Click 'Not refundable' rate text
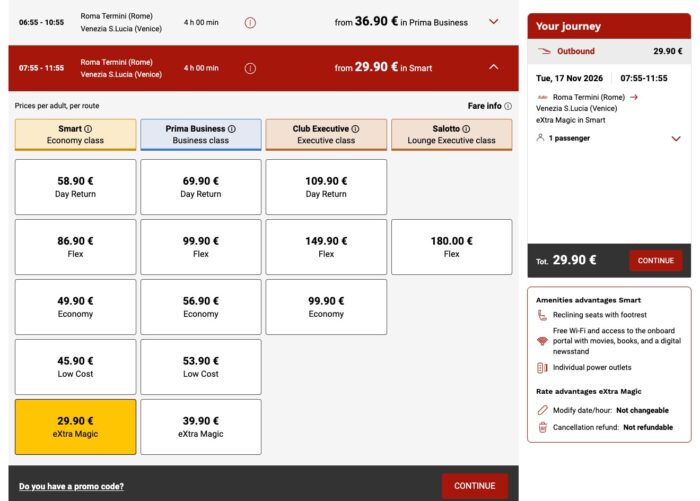 (x=648, y=427)
